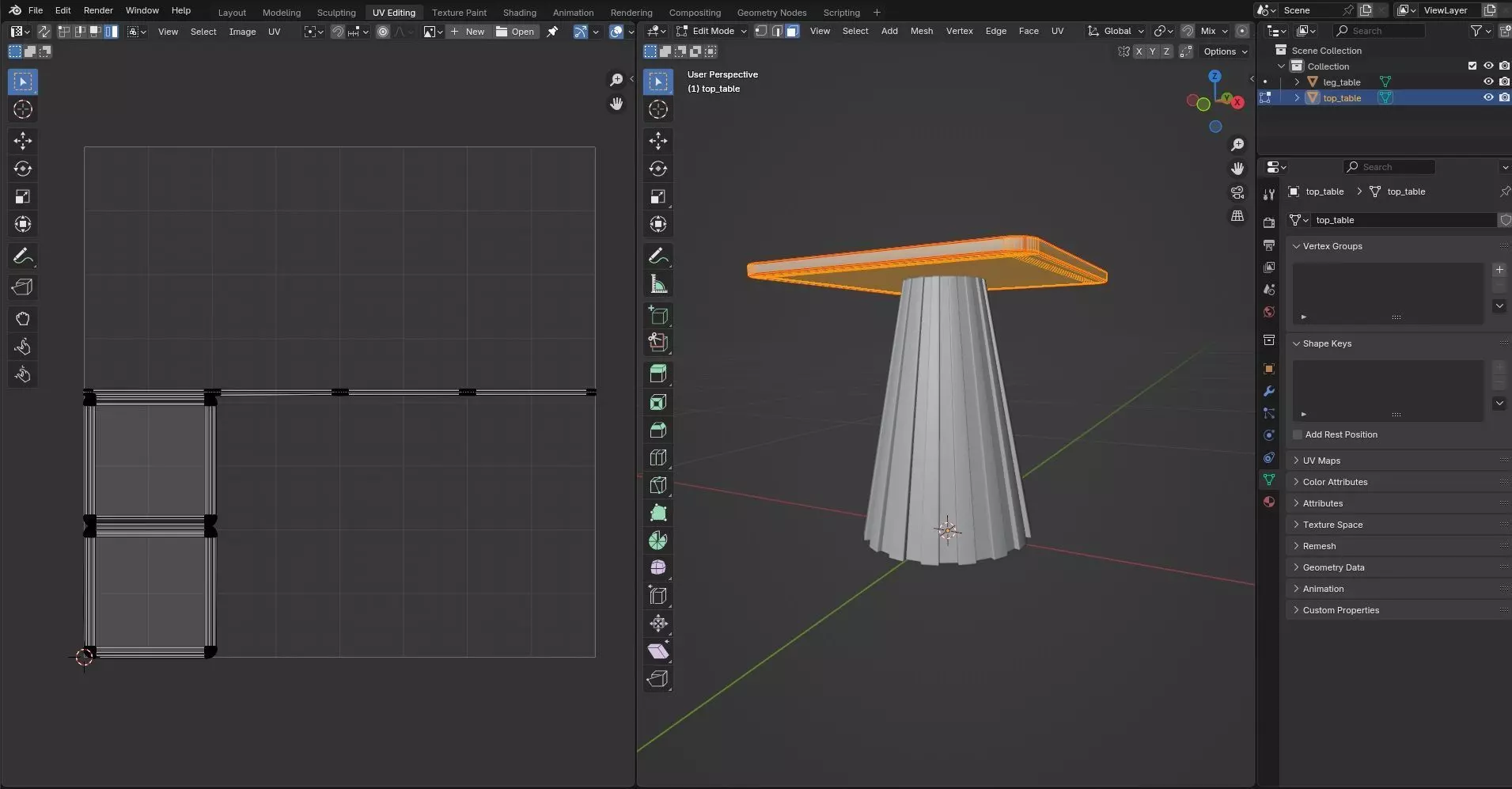Click the red X axis gizmo ball

(1237, 102)
